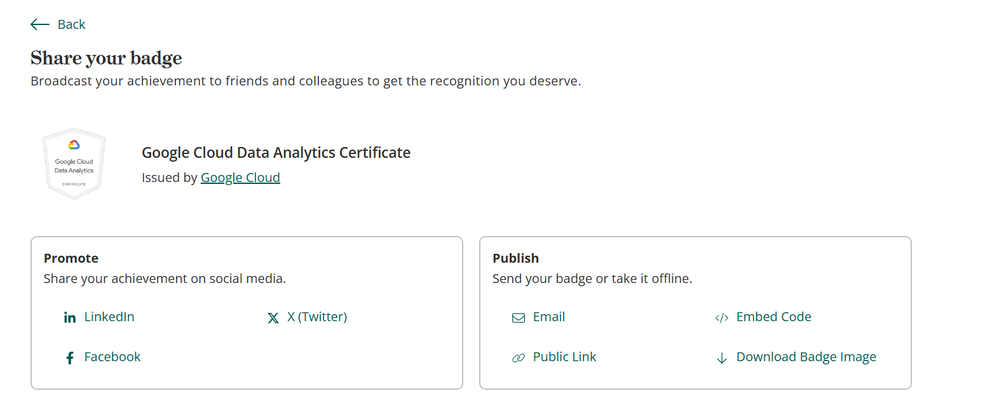Click the Facebook logo icon

(69, 358)
